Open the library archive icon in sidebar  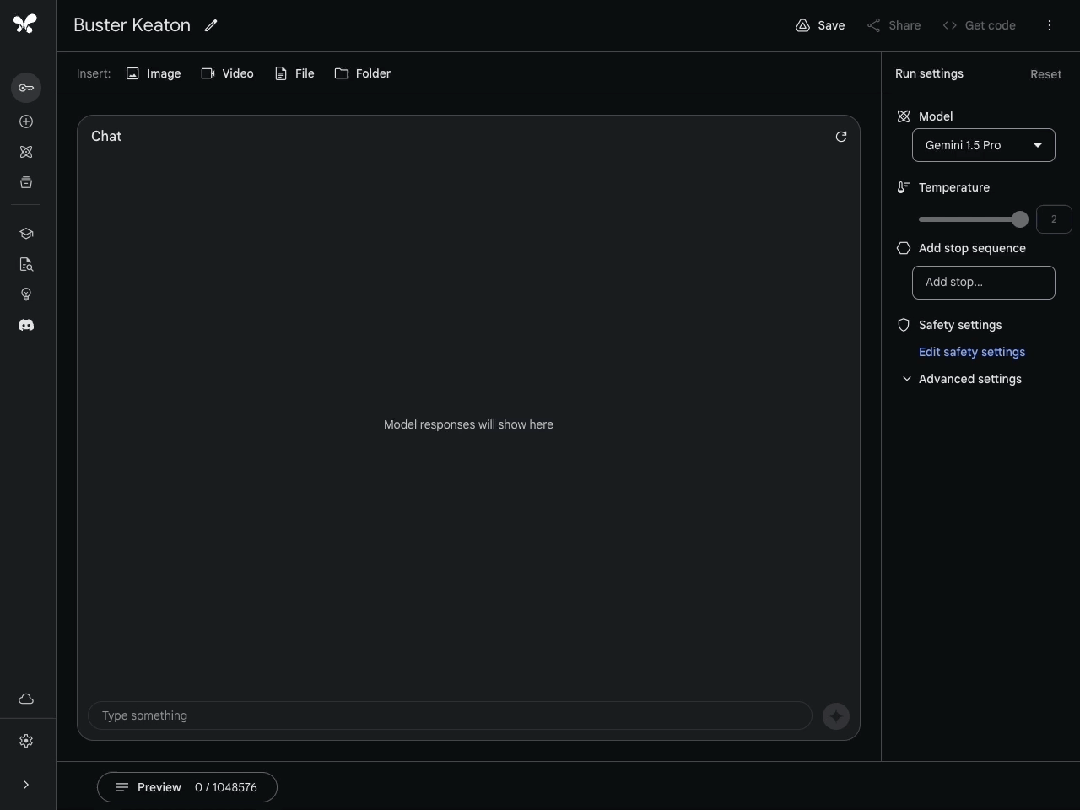[x=26, y=182]
